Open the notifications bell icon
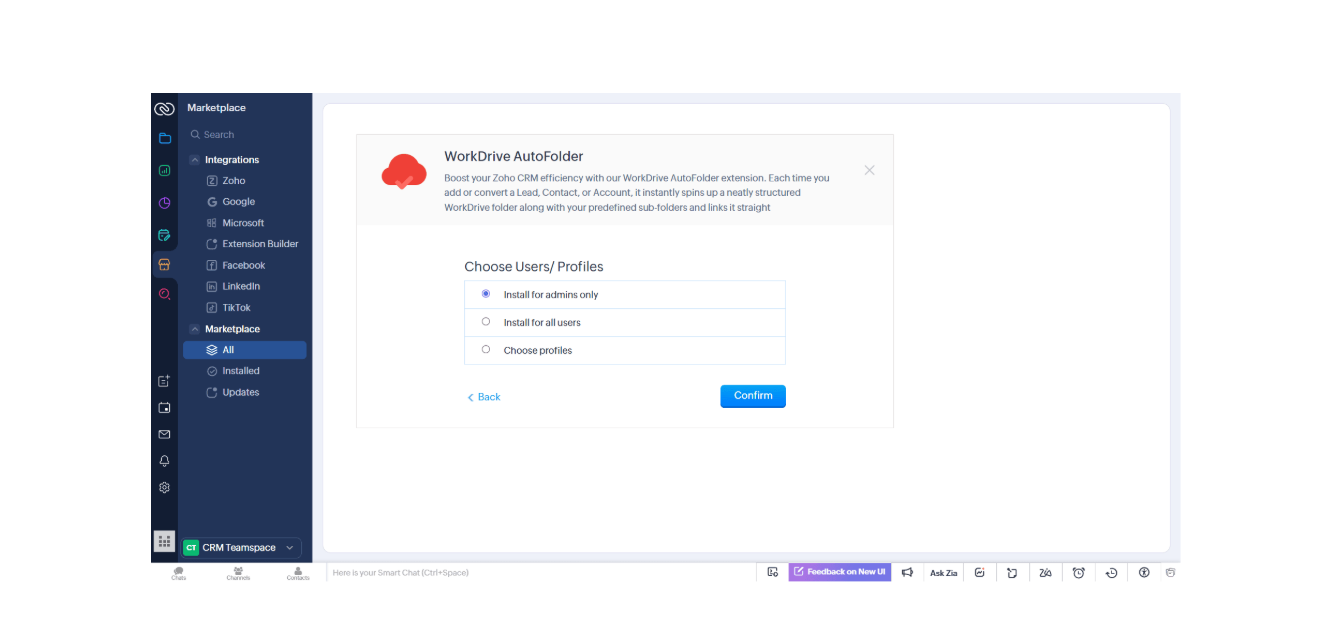Screen dimensions: 1319x636 point(164,461)
